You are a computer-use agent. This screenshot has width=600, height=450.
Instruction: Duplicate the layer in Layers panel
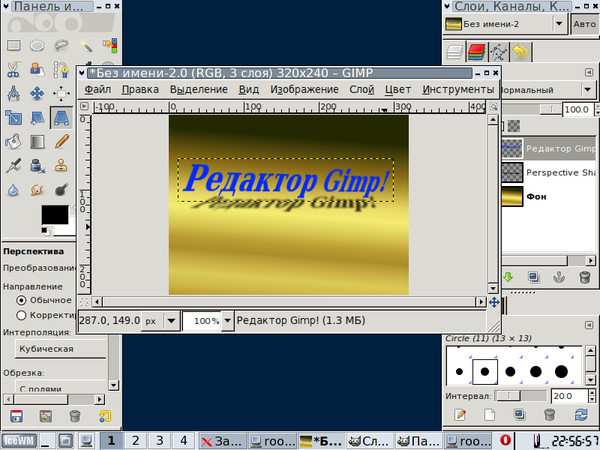pyautogui.click(x=533, y=277)
